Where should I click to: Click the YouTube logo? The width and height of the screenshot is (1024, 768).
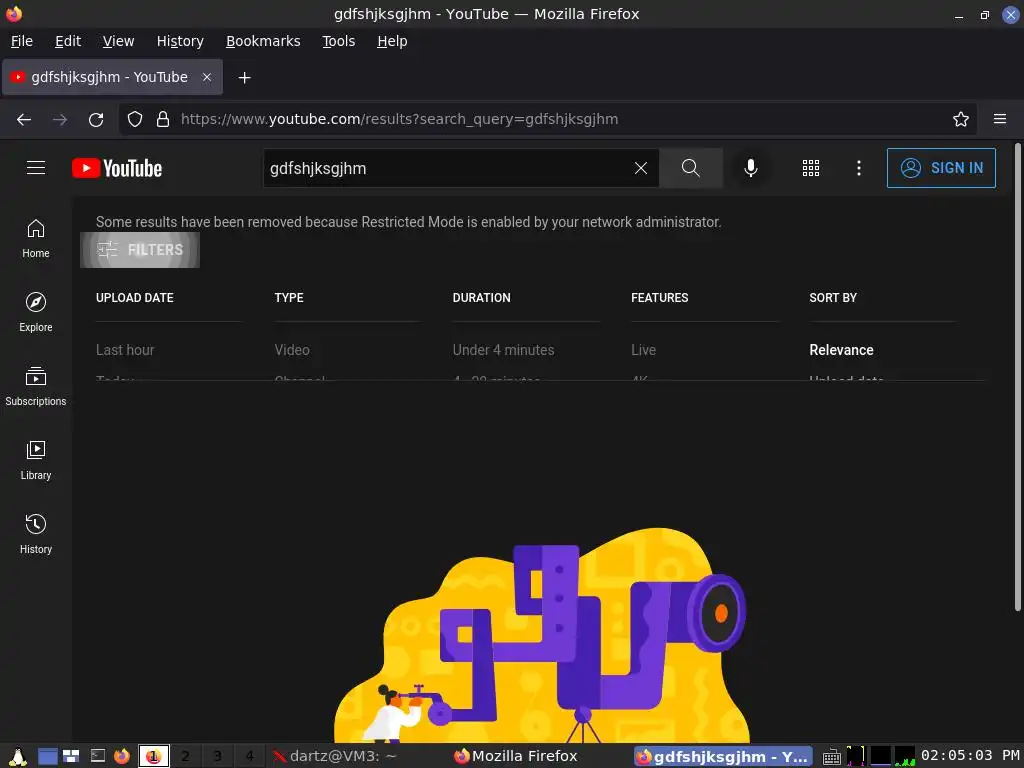(117, 168)
